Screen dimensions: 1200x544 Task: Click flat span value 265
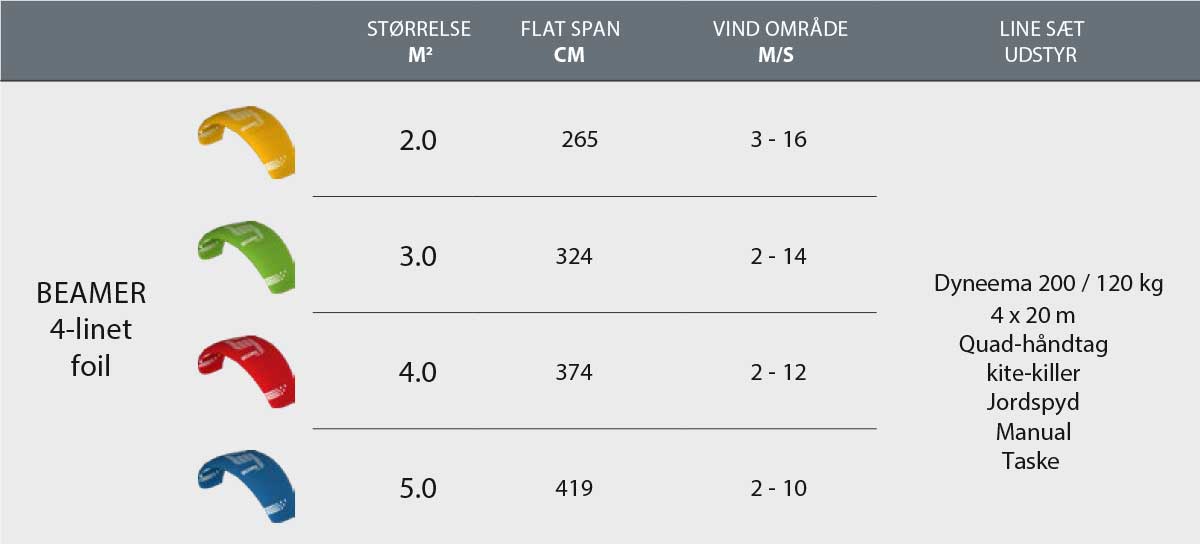[580, 140]
